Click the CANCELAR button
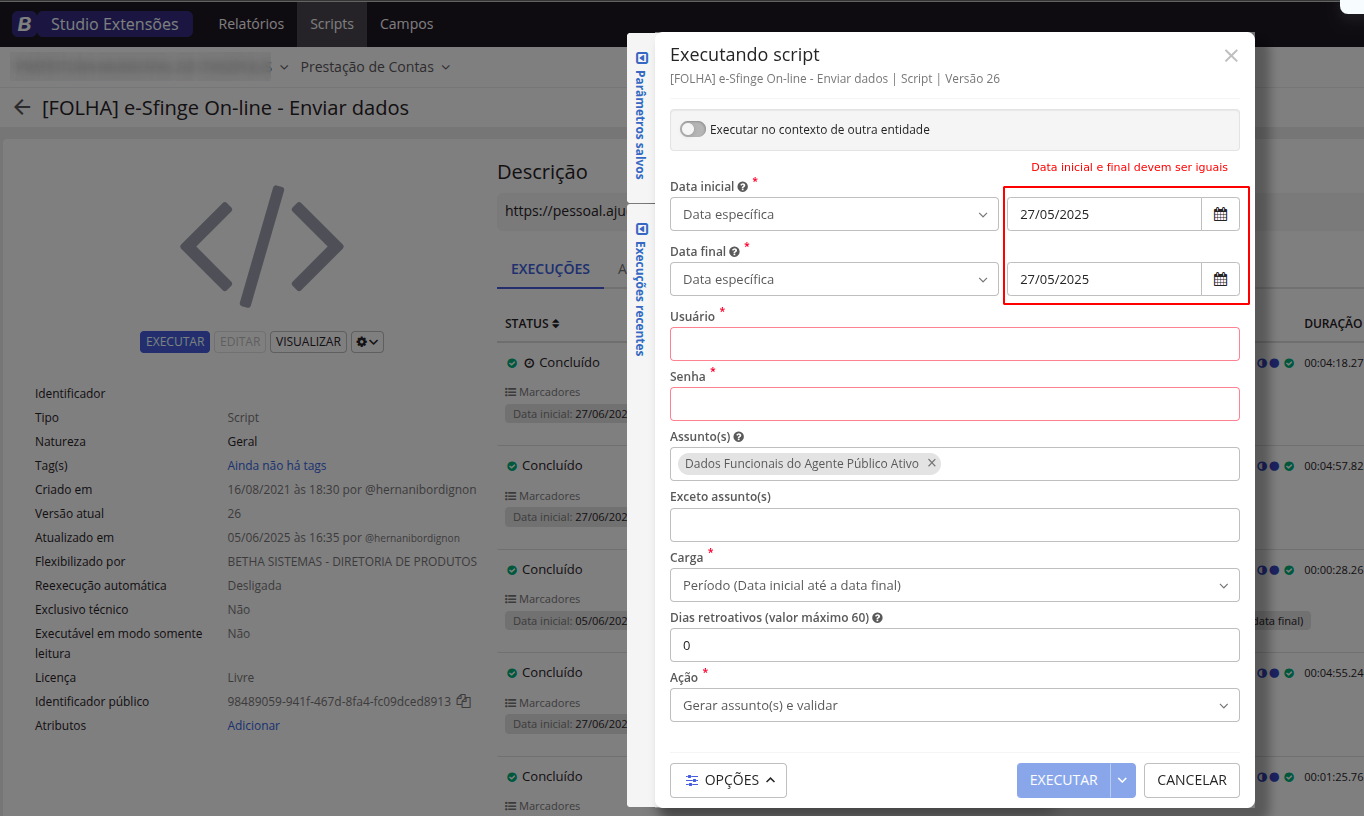Image resolution: width=1364 pixels, height=816 pixels. click(1192, 780)
